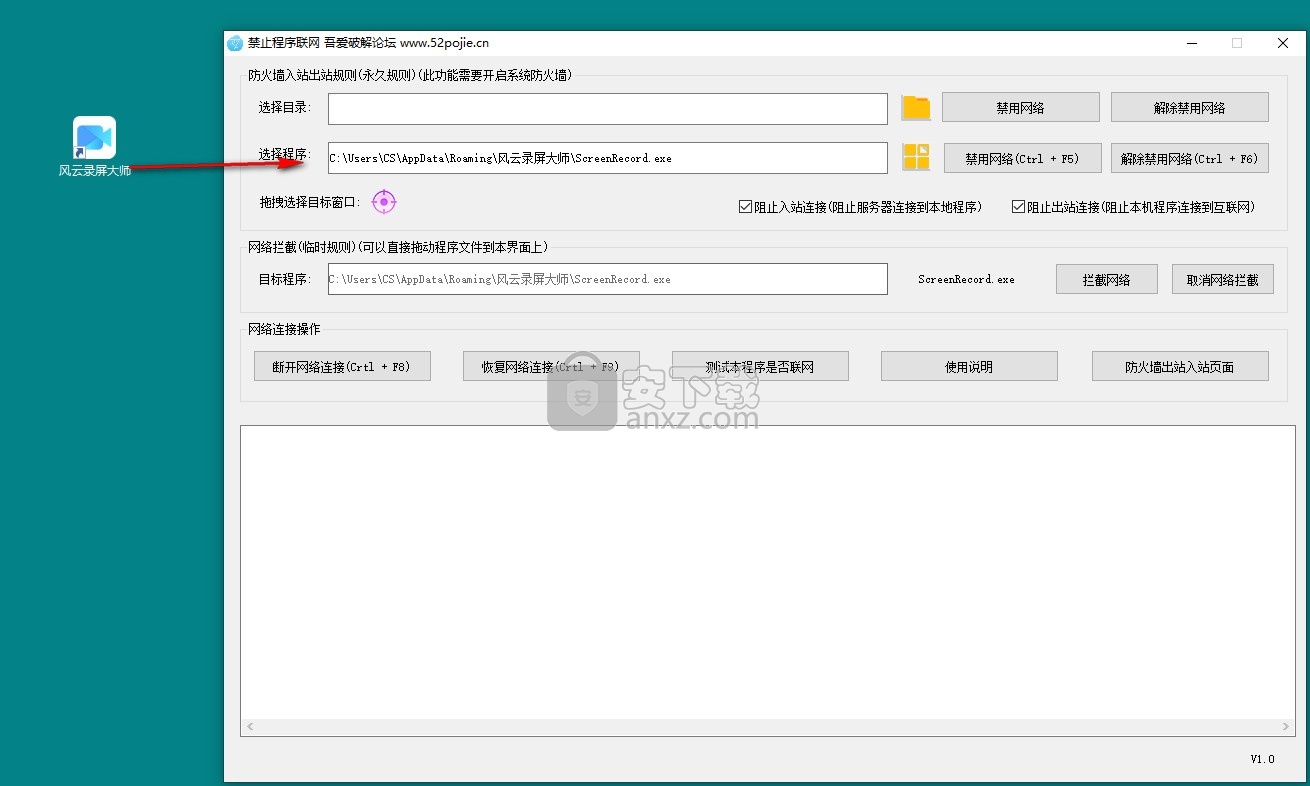1310x786 pixels.
Task: Click the 取消网络拦截 button
Action: (1223, 279)
